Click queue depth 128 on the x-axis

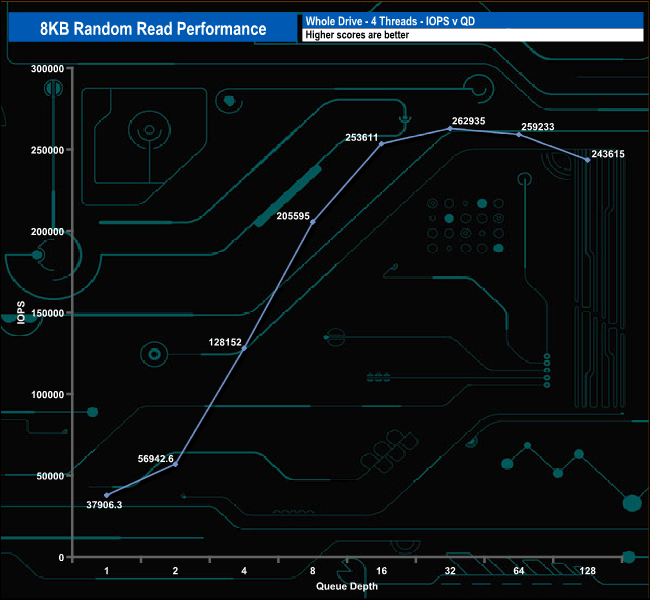click(x=587, y=570)
